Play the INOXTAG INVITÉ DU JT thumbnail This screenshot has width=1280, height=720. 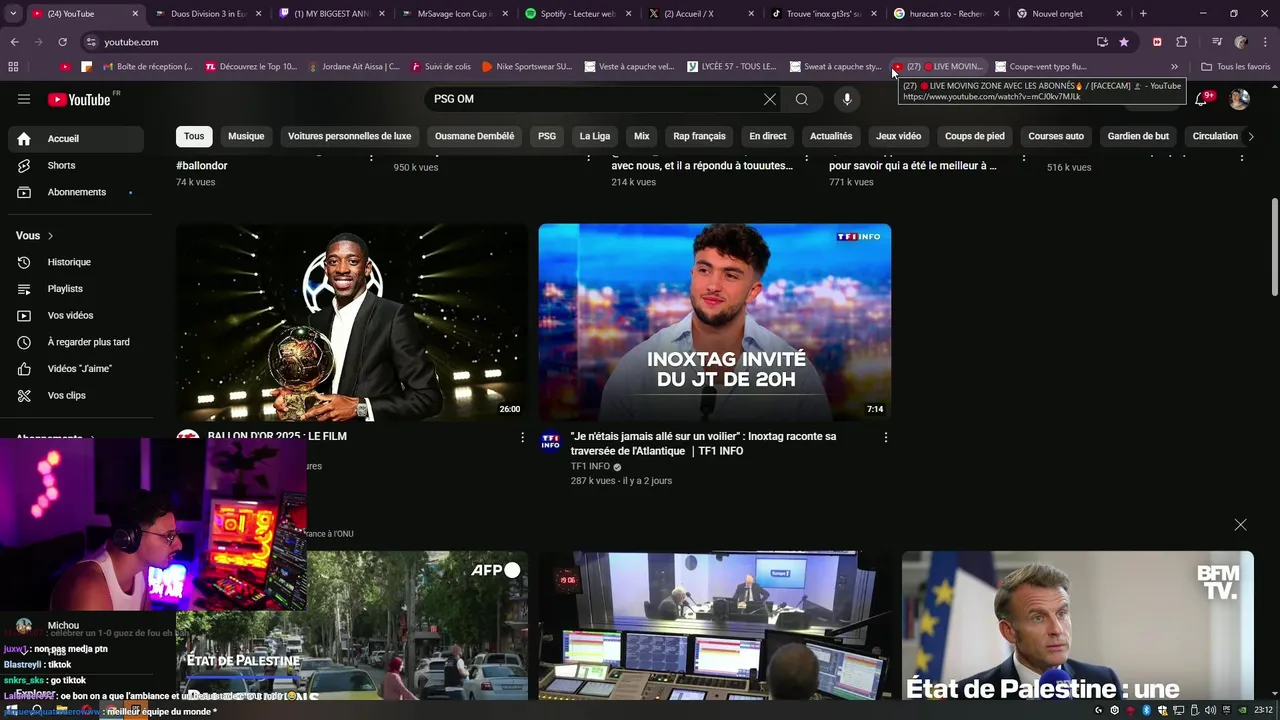pos(714,322)
